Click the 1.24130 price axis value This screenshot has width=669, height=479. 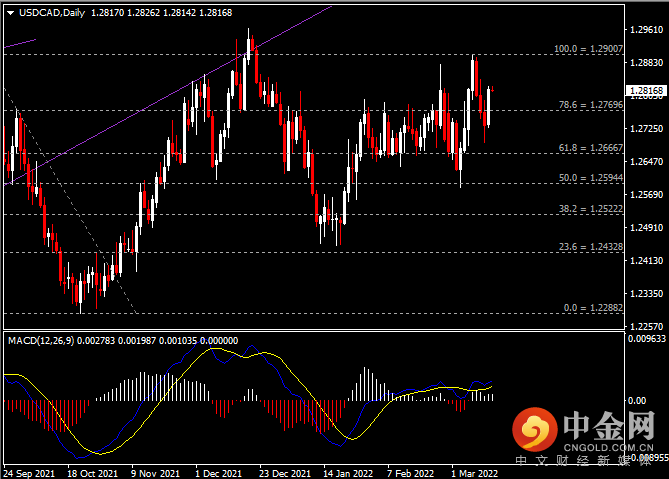pos(646,260)
